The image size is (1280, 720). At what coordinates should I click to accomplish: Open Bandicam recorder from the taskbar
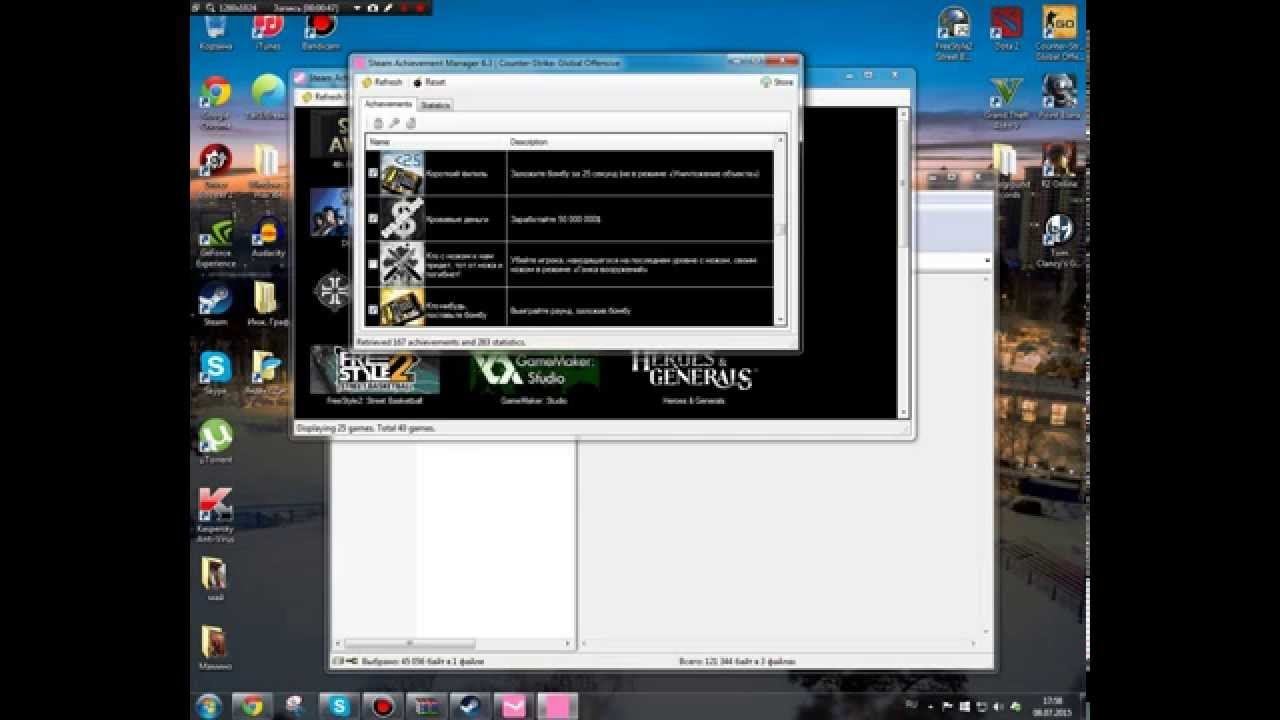(383, 706)
